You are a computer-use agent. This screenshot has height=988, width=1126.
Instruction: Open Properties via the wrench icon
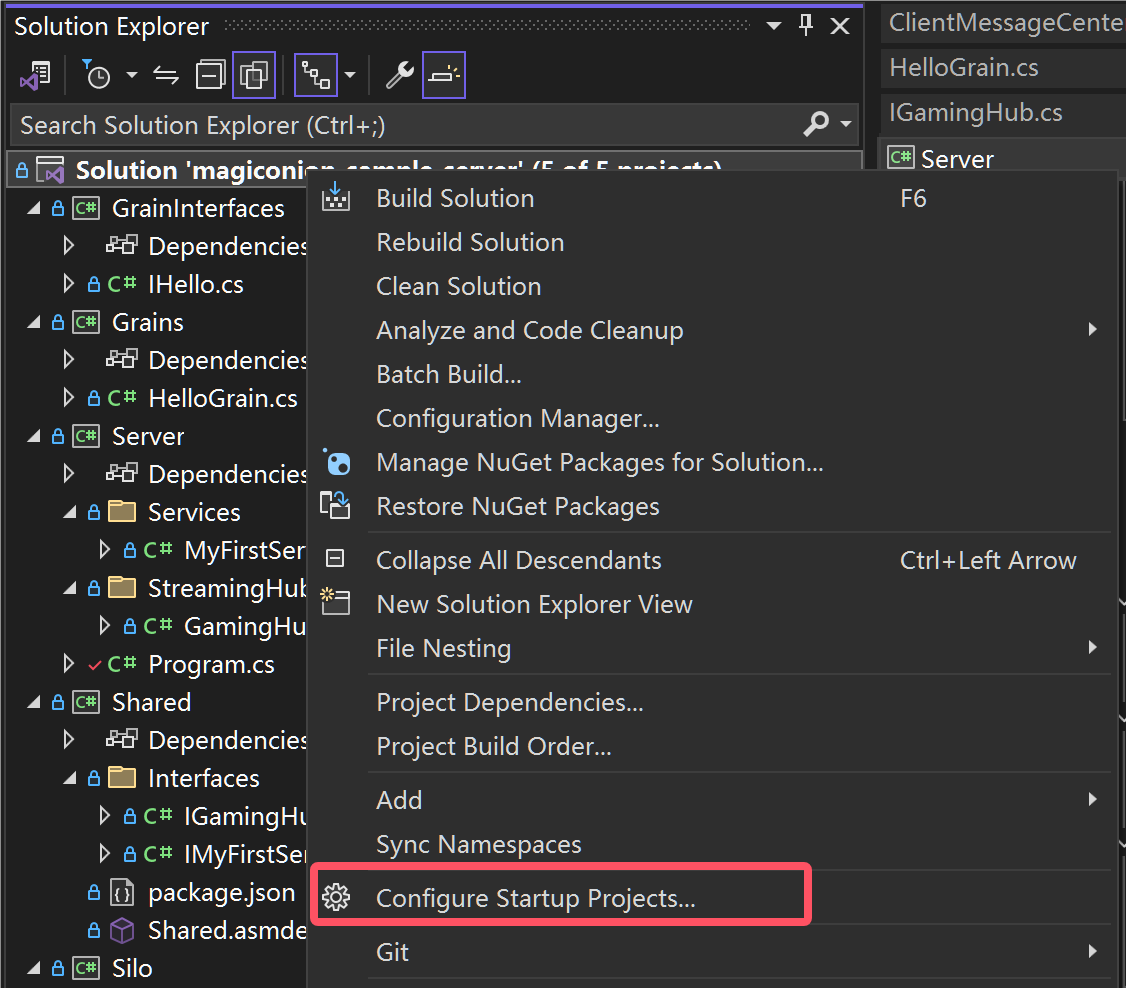(x=399, y=76)
